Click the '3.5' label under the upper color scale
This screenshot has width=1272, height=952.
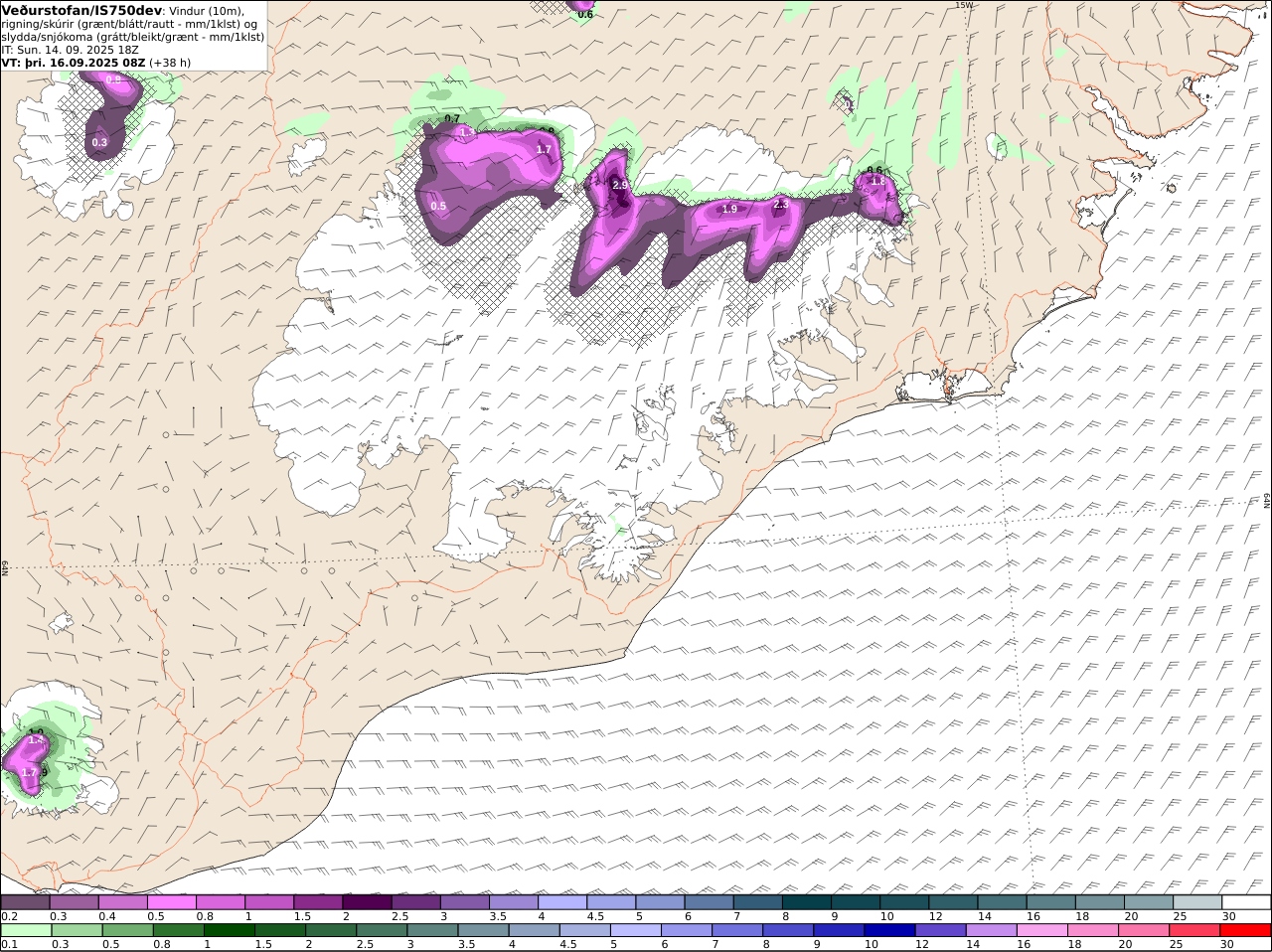498,916
